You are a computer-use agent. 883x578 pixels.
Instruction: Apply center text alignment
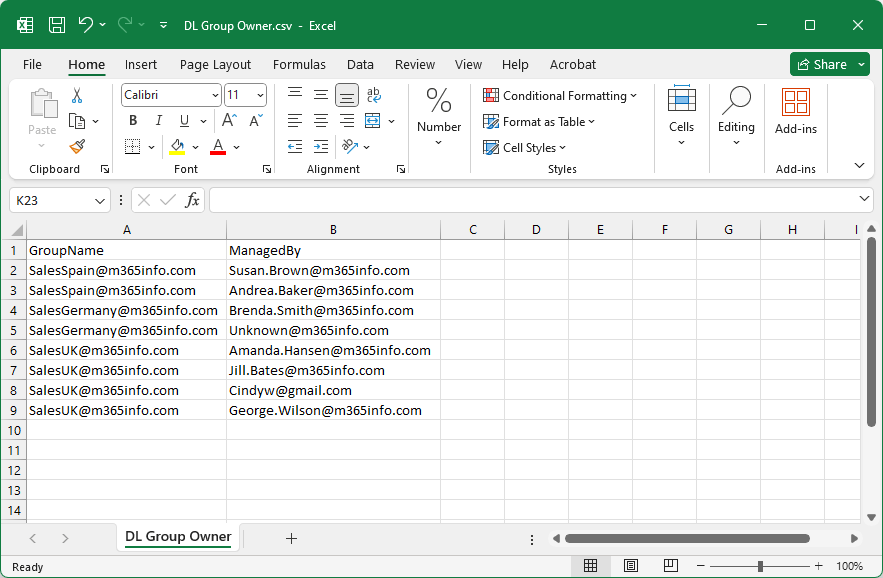click(320, 120)
